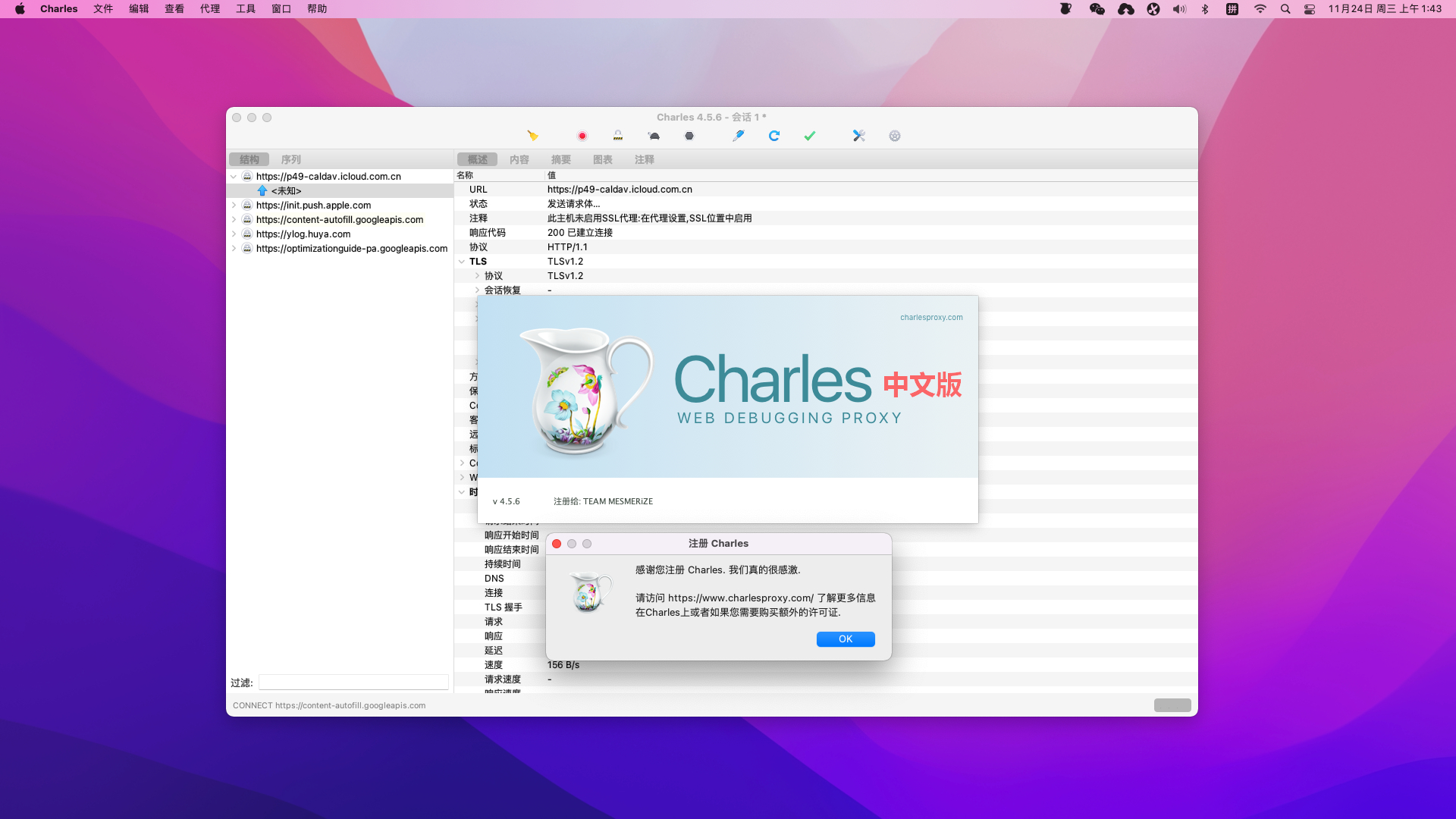Image resolution: width=1456 pixels, height=819 pixels.
Task: Click the compose pen icon
Action: pos(738,136)
